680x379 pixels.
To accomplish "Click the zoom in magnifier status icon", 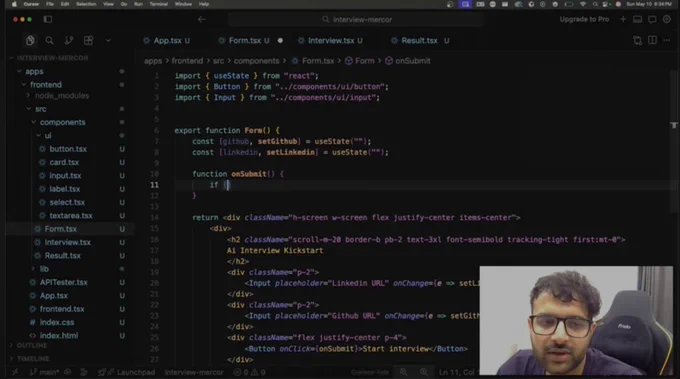I will point(403,372).
